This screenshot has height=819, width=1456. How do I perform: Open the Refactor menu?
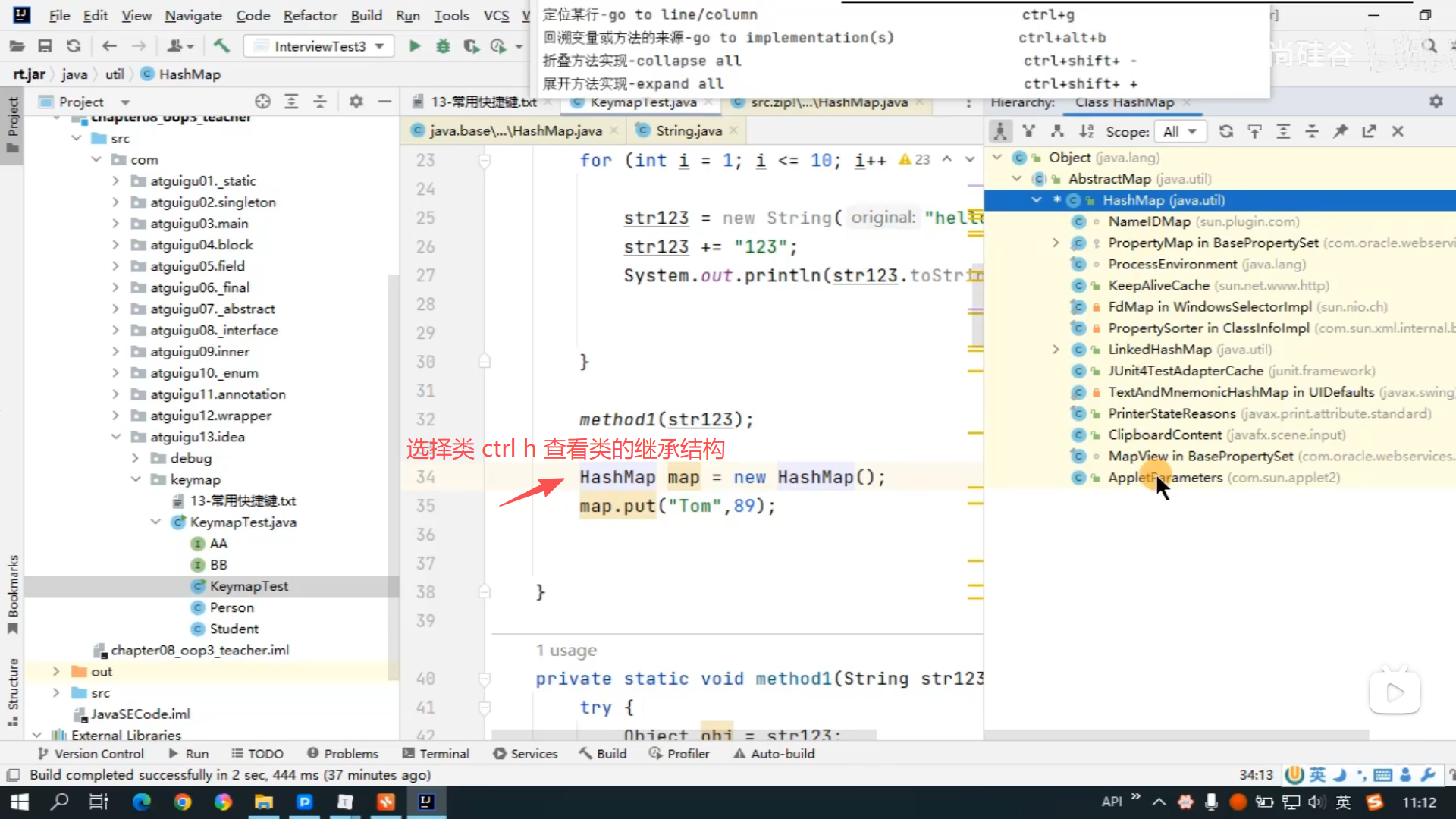click(309, 15)
